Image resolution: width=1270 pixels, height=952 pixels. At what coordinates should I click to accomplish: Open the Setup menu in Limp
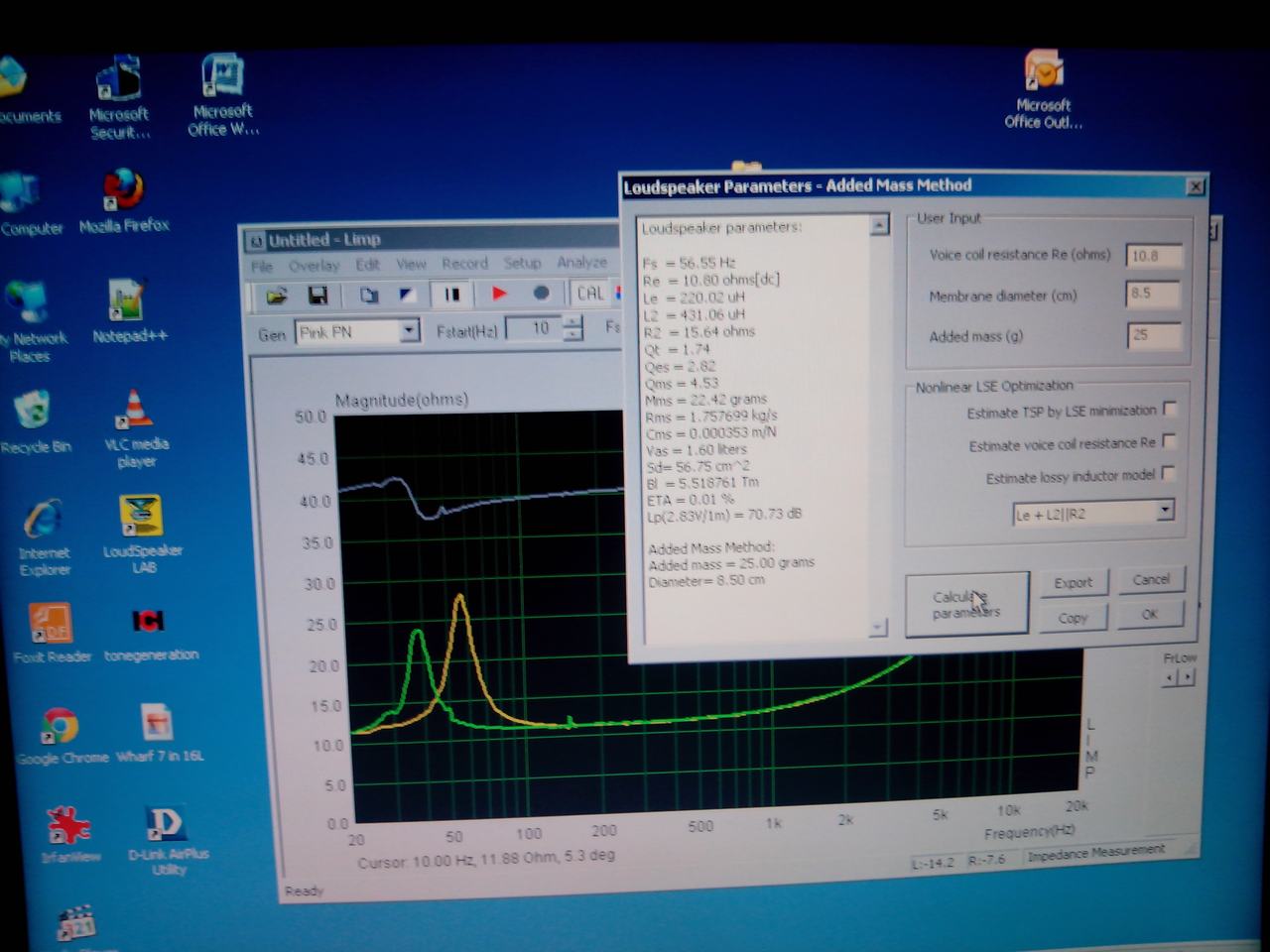pos(522,263)
